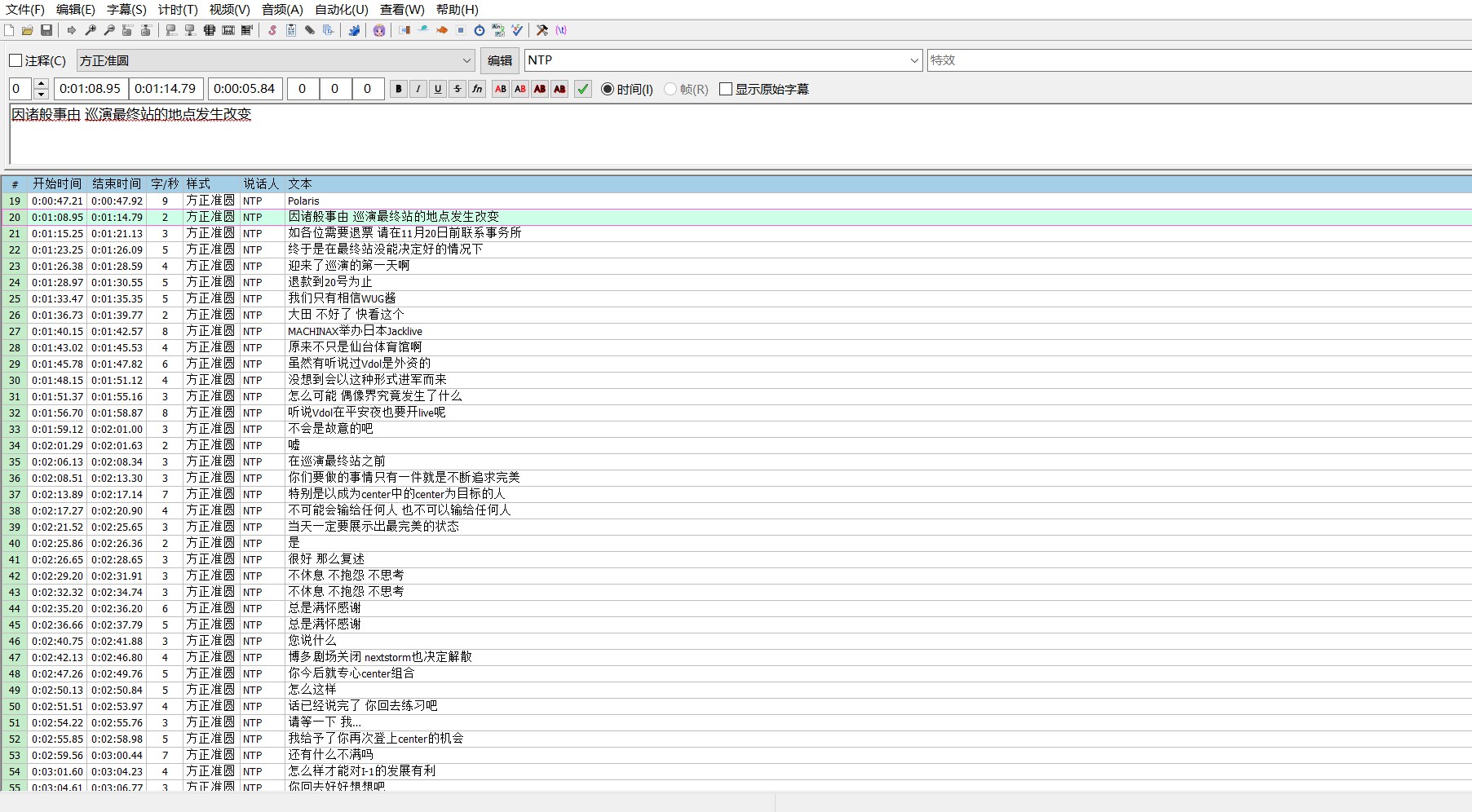
Task: Toggle bold formatting B button
Action: point(399,89)
